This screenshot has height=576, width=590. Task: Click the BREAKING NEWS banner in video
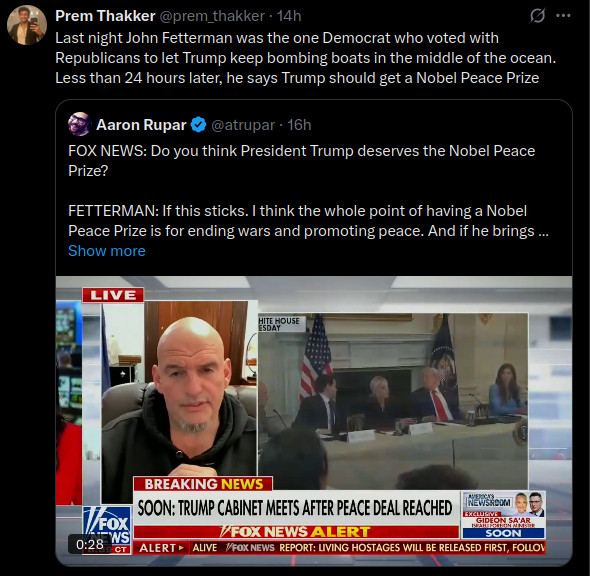click(x=203, y=484)
